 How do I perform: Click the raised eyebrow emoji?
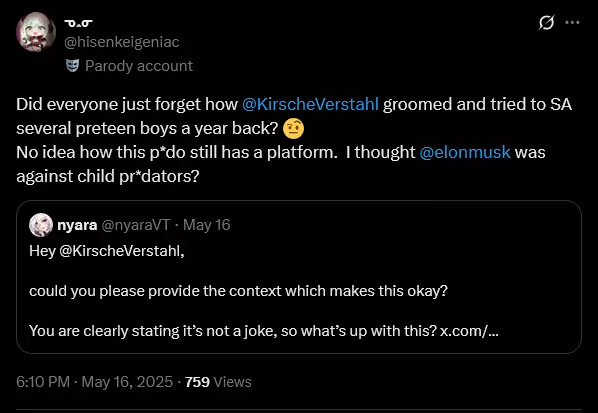tap(293, 129)
